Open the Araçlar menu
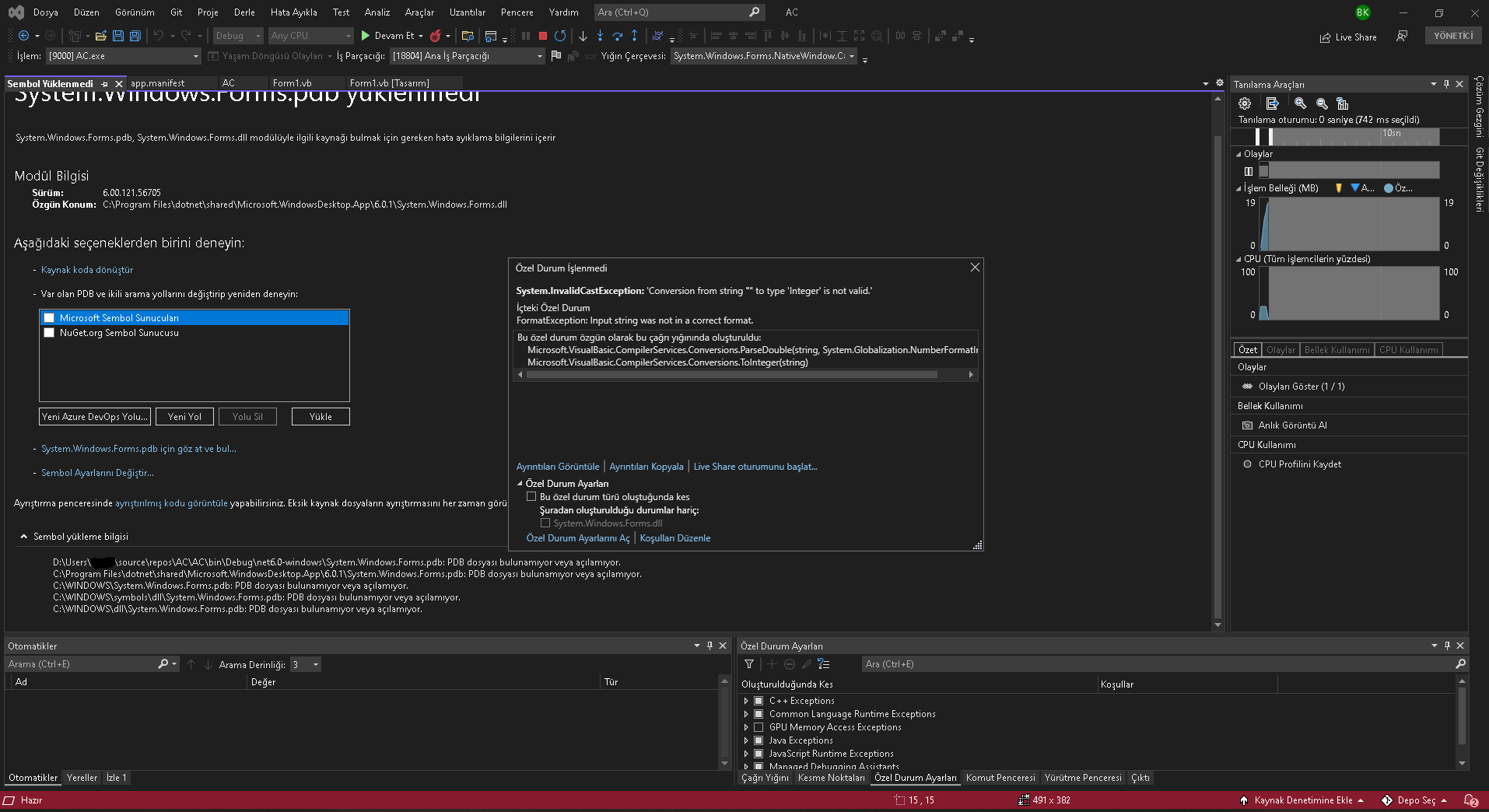The image size is (1489, 812). click(x=419, y=12)
